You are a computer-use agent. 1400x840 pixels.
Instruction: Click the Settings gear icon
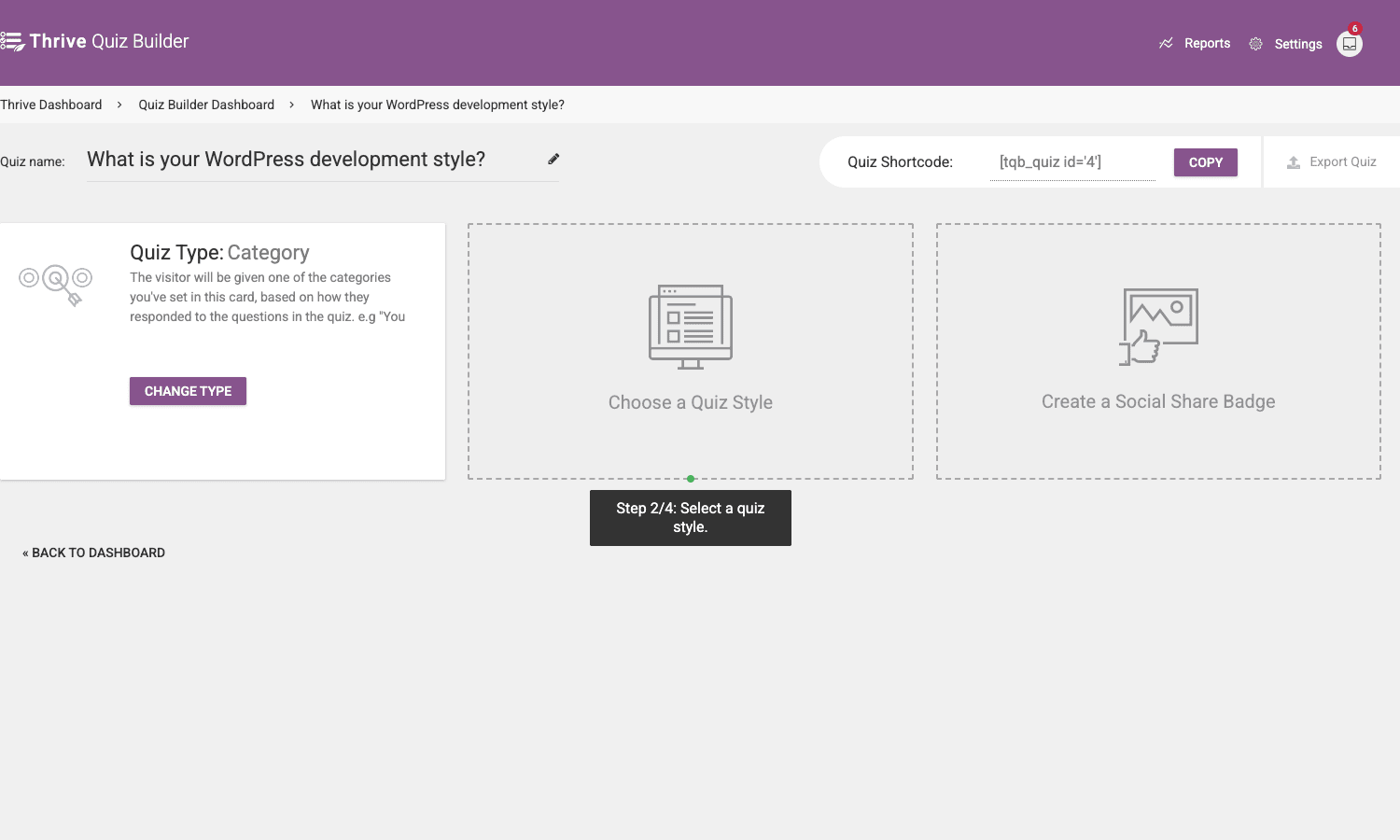pos(1256,44)
